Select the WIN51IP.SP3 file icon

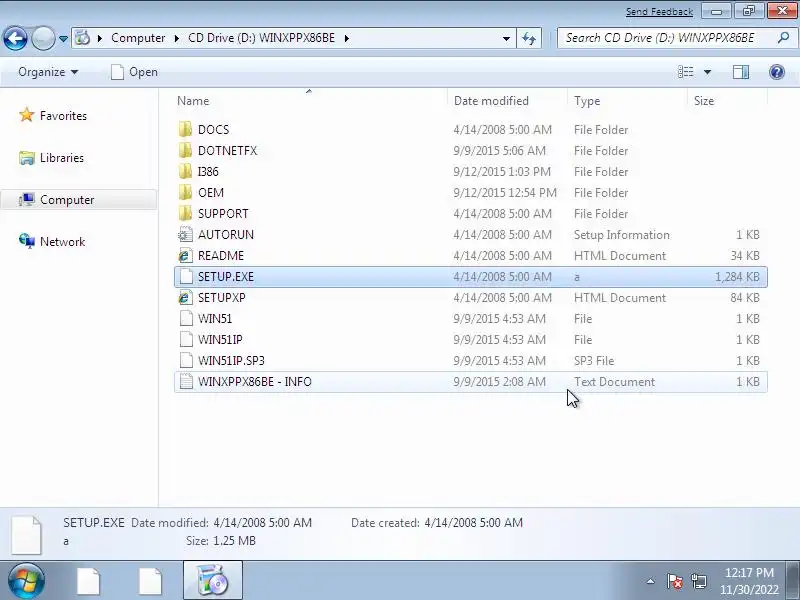(x=186, y=360)
